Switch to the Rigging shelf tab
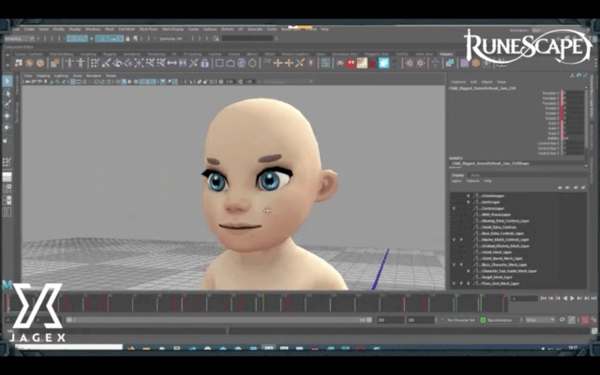The height and width of the screenshot is (375, 600). [x=110, y=54]
